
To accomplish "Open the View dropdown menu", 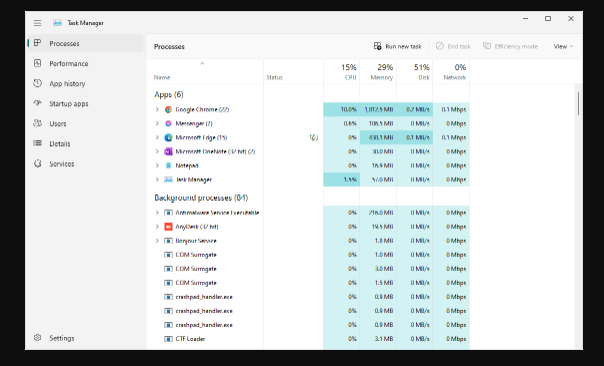I will [563, 46].
